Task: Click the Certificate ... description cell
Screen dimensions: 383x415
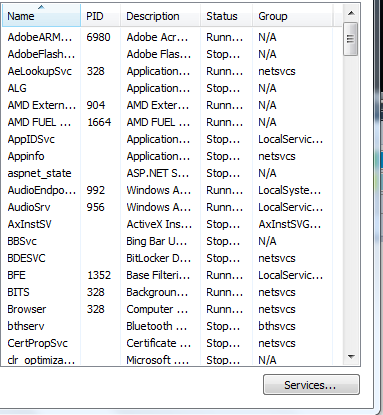Action: click(159, 343)
